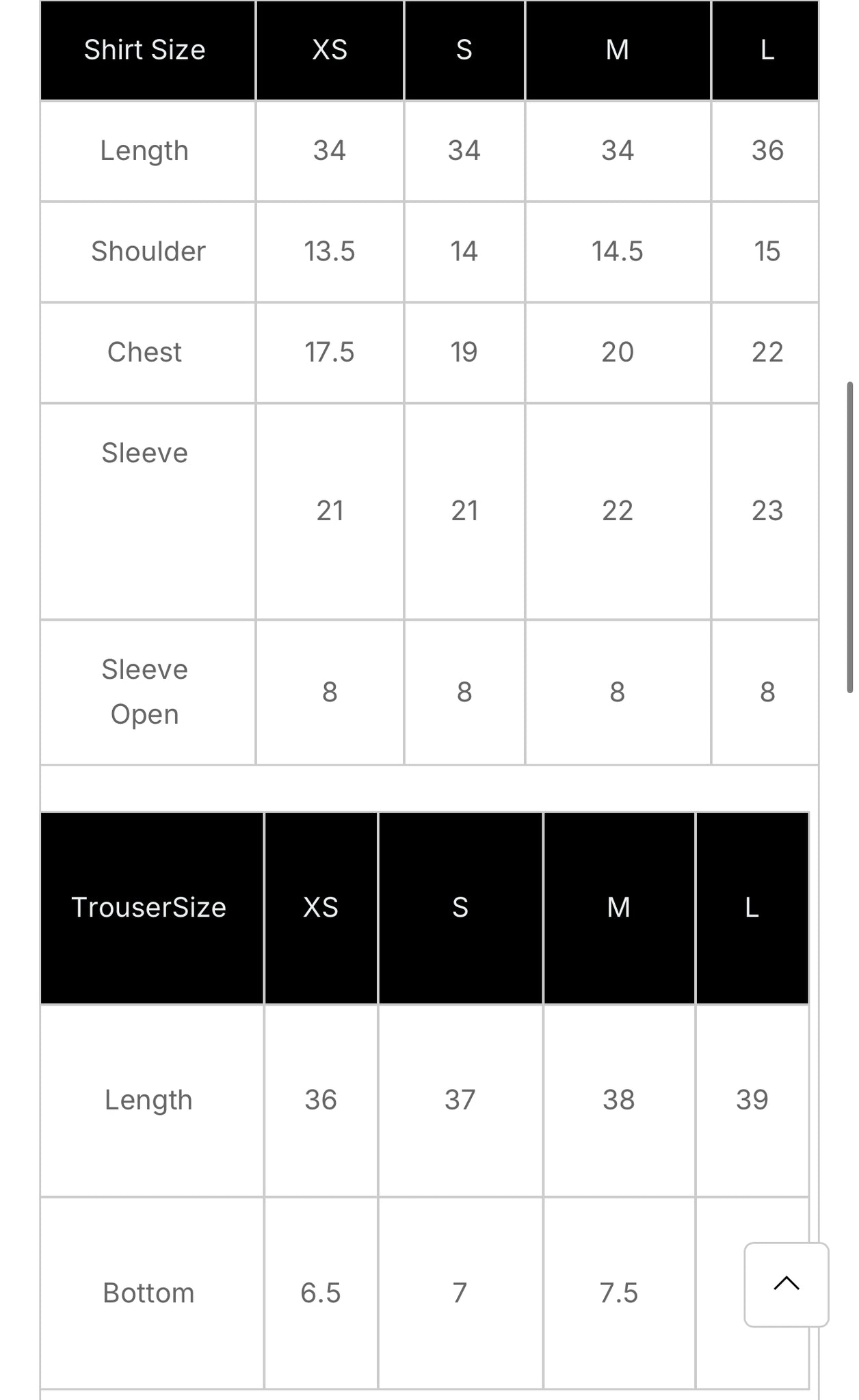The width and height of the screenshot is (859, 1400).
Task: Click the scroll-to-top arrow button
Action: point(786,1284)
